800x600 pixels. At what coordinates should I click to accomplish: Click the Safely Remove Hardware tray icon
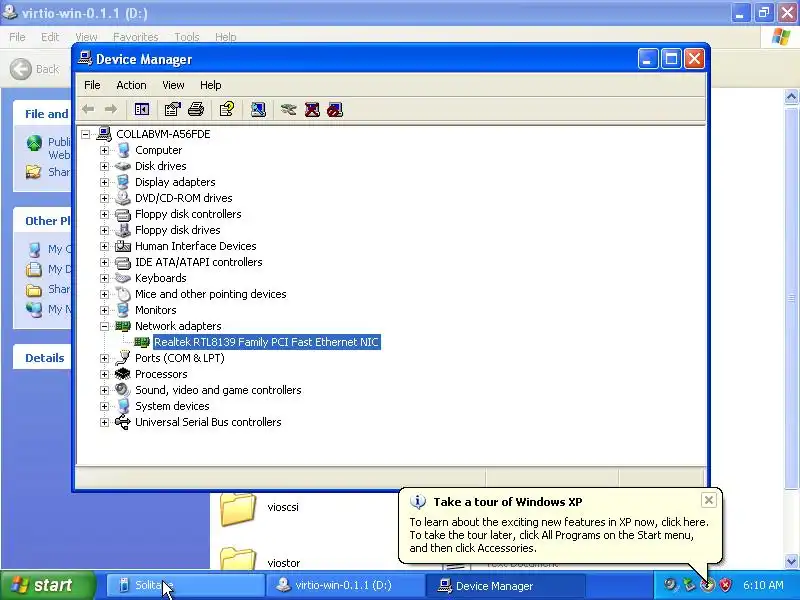(689, 585)
